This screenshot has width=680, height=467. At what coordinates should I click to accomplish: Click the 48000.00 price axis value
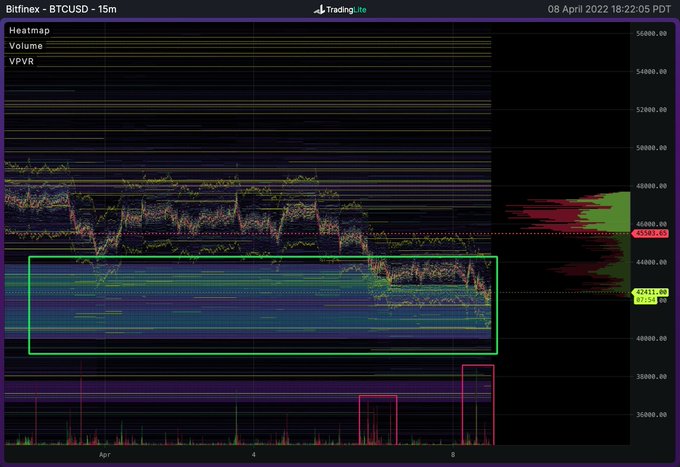pyautogui.click(x=651, y=186)
